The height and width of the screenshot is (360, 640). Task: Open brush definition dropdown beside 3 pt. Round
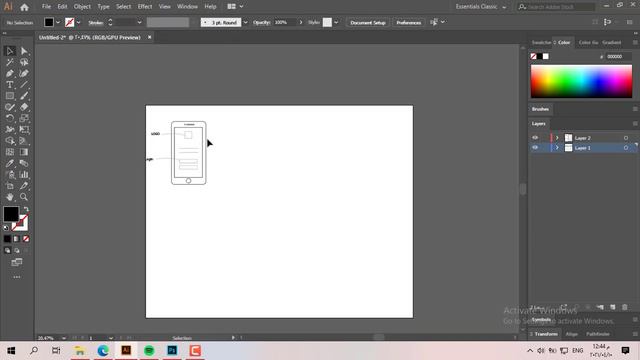(x=245, y=22)
